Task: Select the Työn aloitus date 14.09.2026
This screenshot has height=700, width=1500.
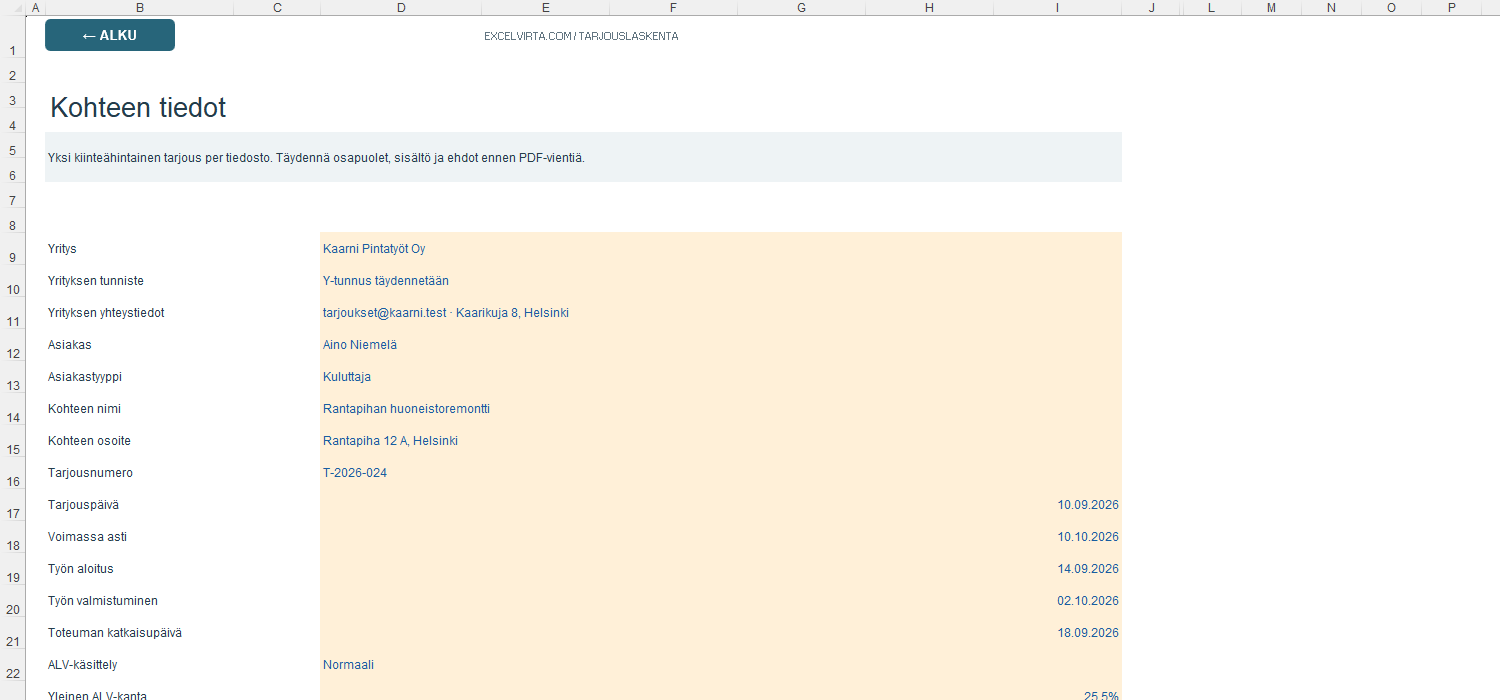Action: coord(1088,569)
